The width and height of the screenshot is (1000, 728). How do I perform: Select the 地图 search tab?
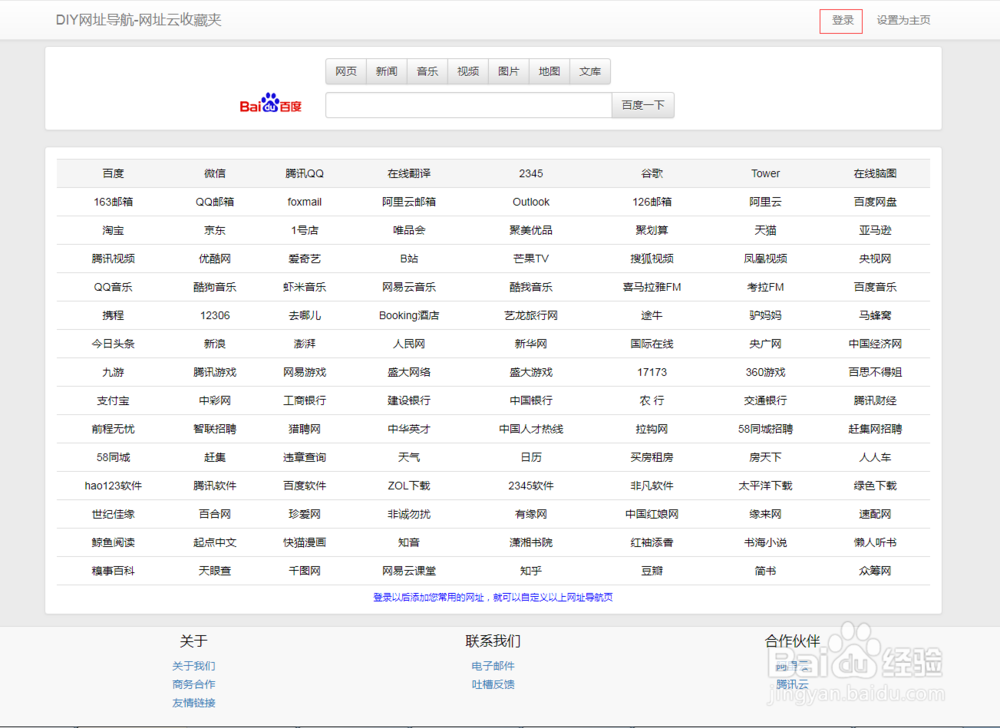pyautogui.click(x=549, y=71)
